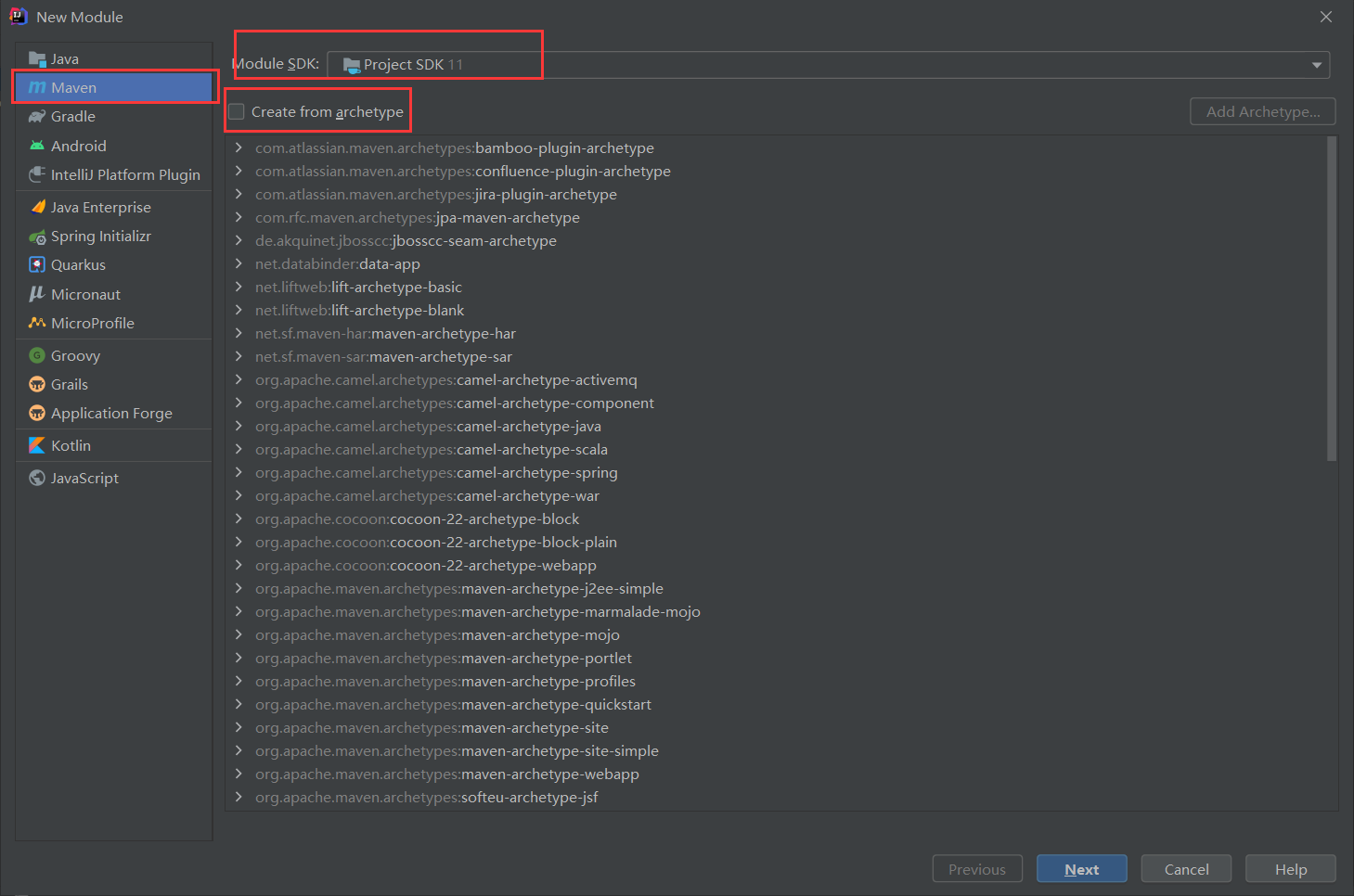Expand maven-archetype-quickstart node
The width and height of the screenshot is (1354, 896).
pyautogui.click(x=239, y=704)
